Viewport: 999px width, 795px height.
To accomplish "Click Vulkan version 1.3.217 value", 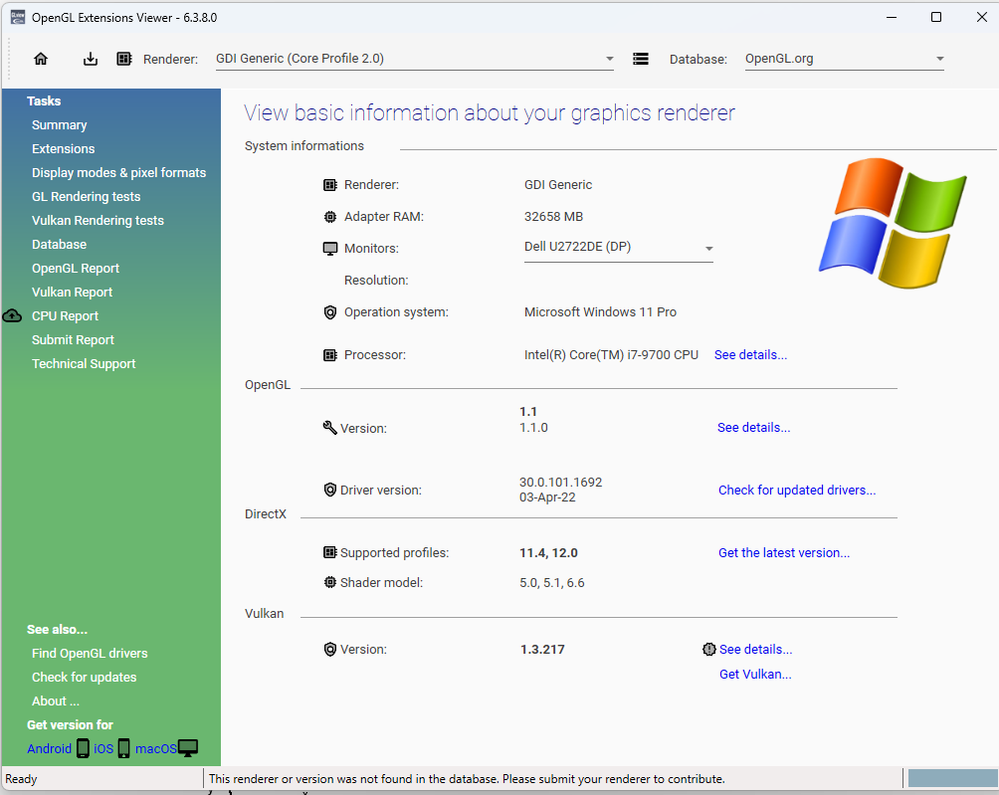I will coord(542,649).
